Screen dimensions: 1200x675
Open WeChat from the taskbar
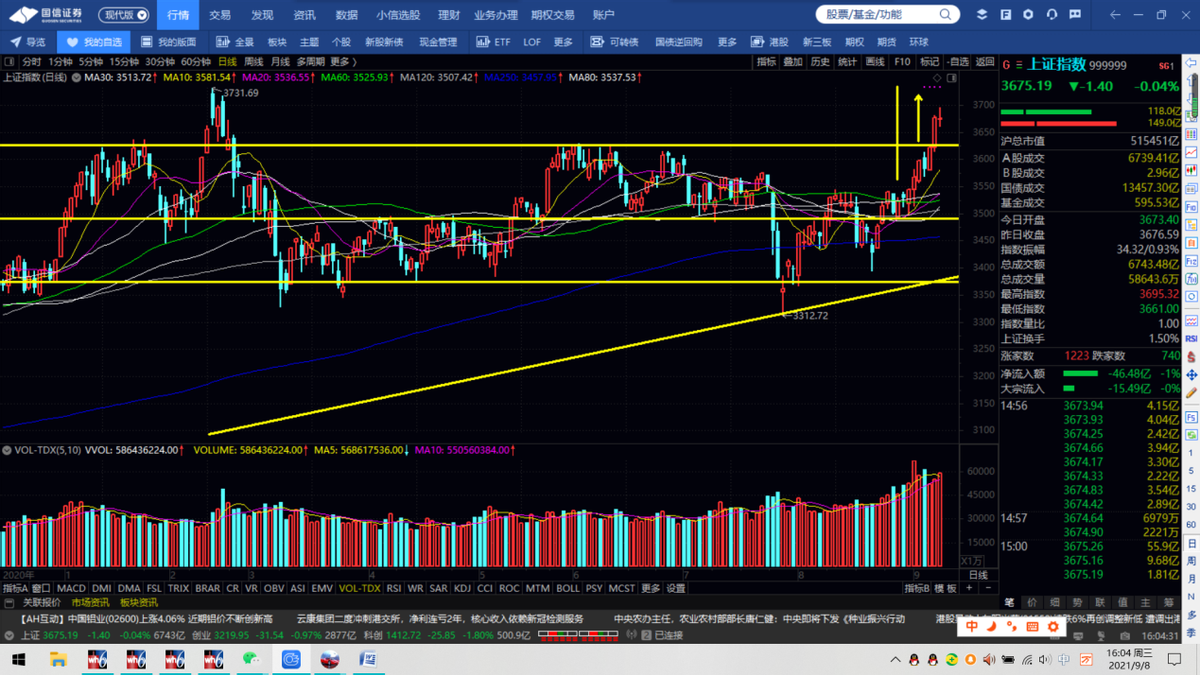tap(252, 660)
